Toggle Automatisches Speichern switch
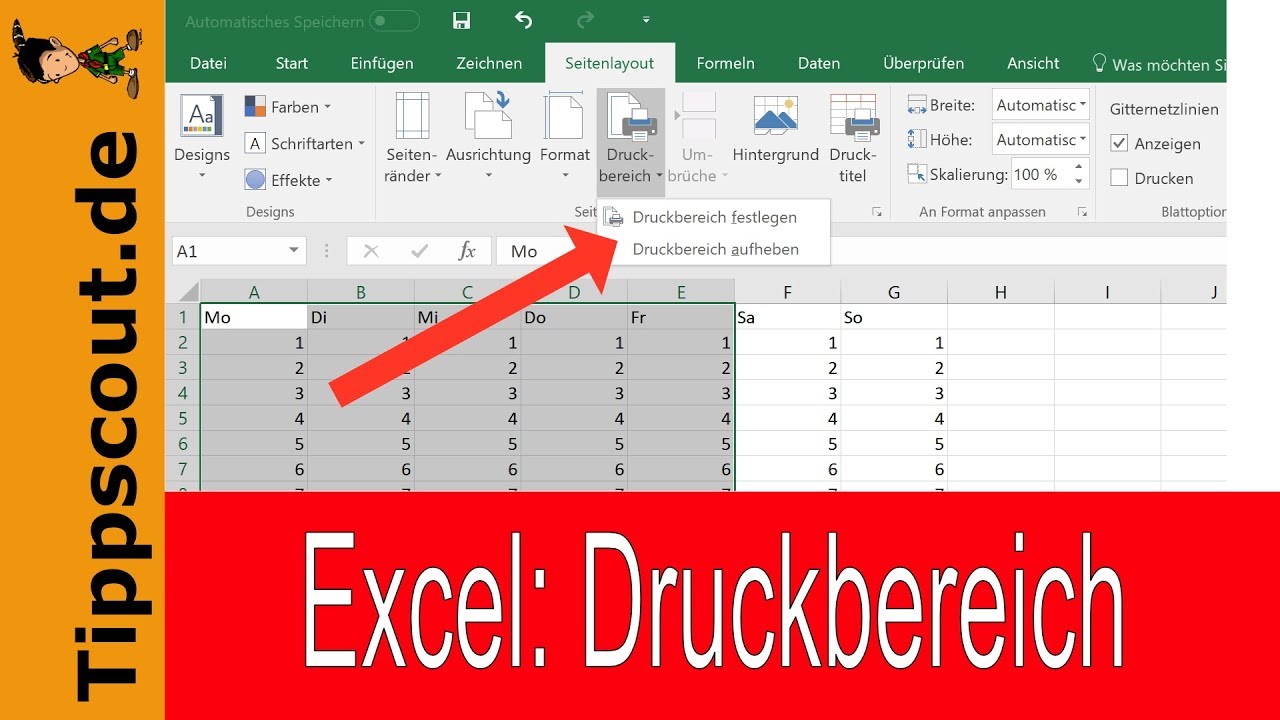This screenshot has height=720, width=1280. point(394,21)
